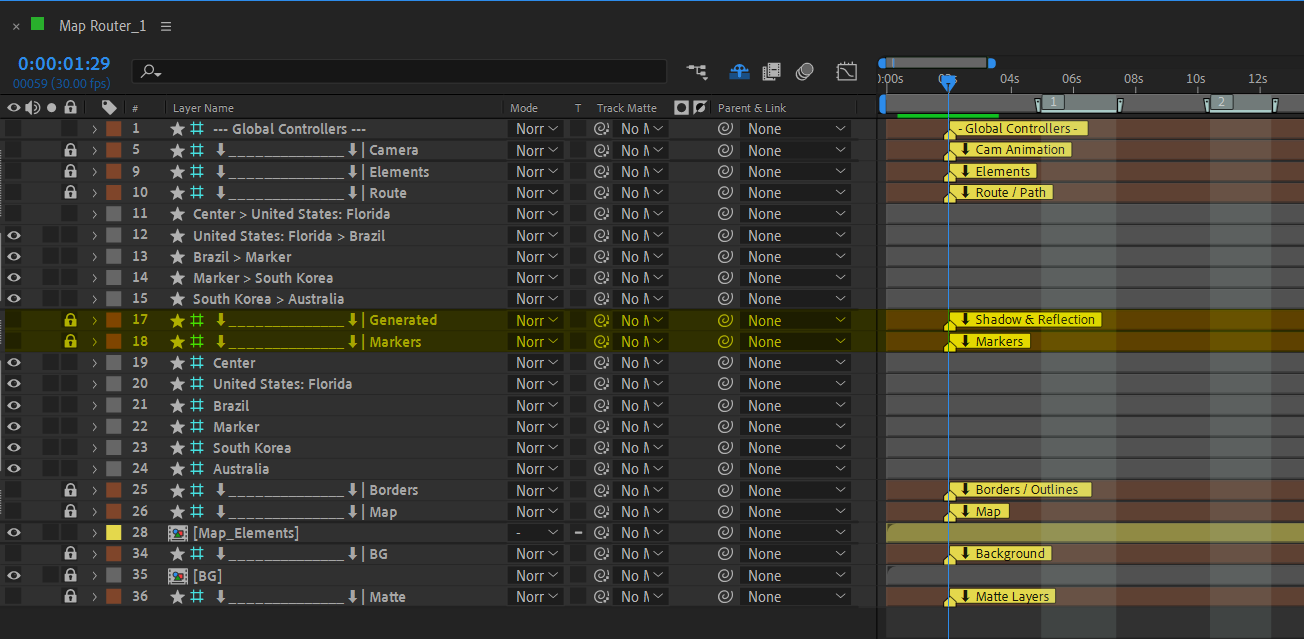Expand the Global Controllers layer
Image resolution: width=1304 pixels, height=639 pixels.
[x=95, y=129]
